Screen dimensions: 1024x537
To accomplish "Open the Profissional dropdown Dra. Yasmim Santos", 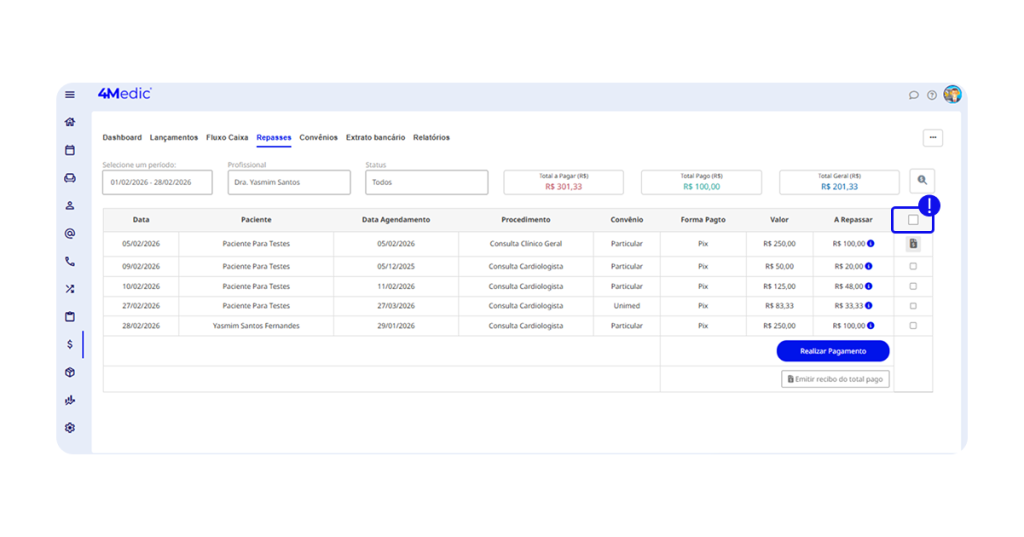I will pos(288,183).
